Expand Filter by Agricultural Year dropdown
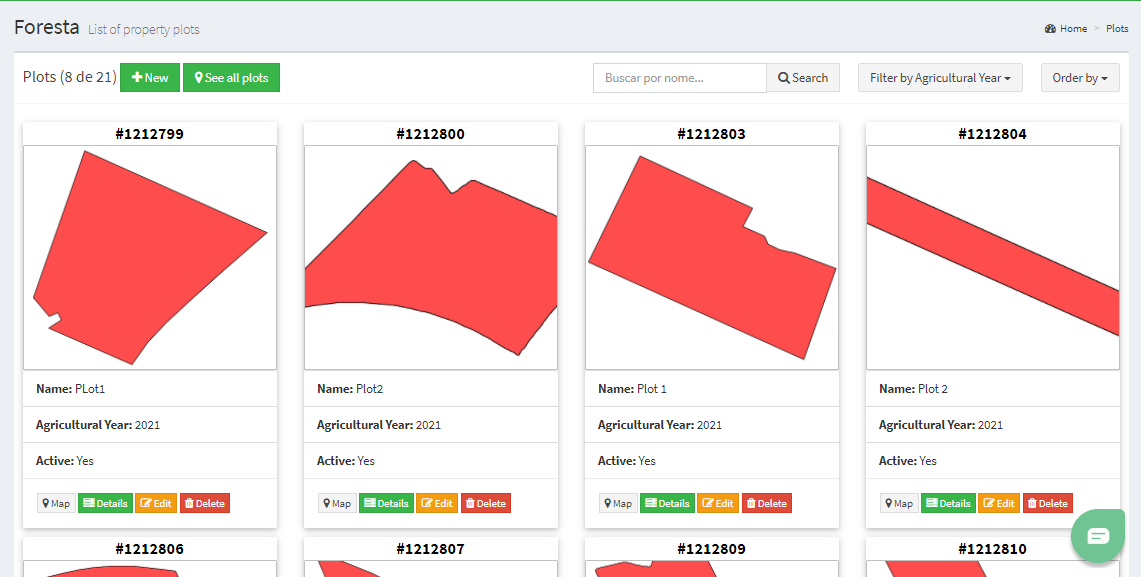The image size is (1141, 577). point(940,78)
